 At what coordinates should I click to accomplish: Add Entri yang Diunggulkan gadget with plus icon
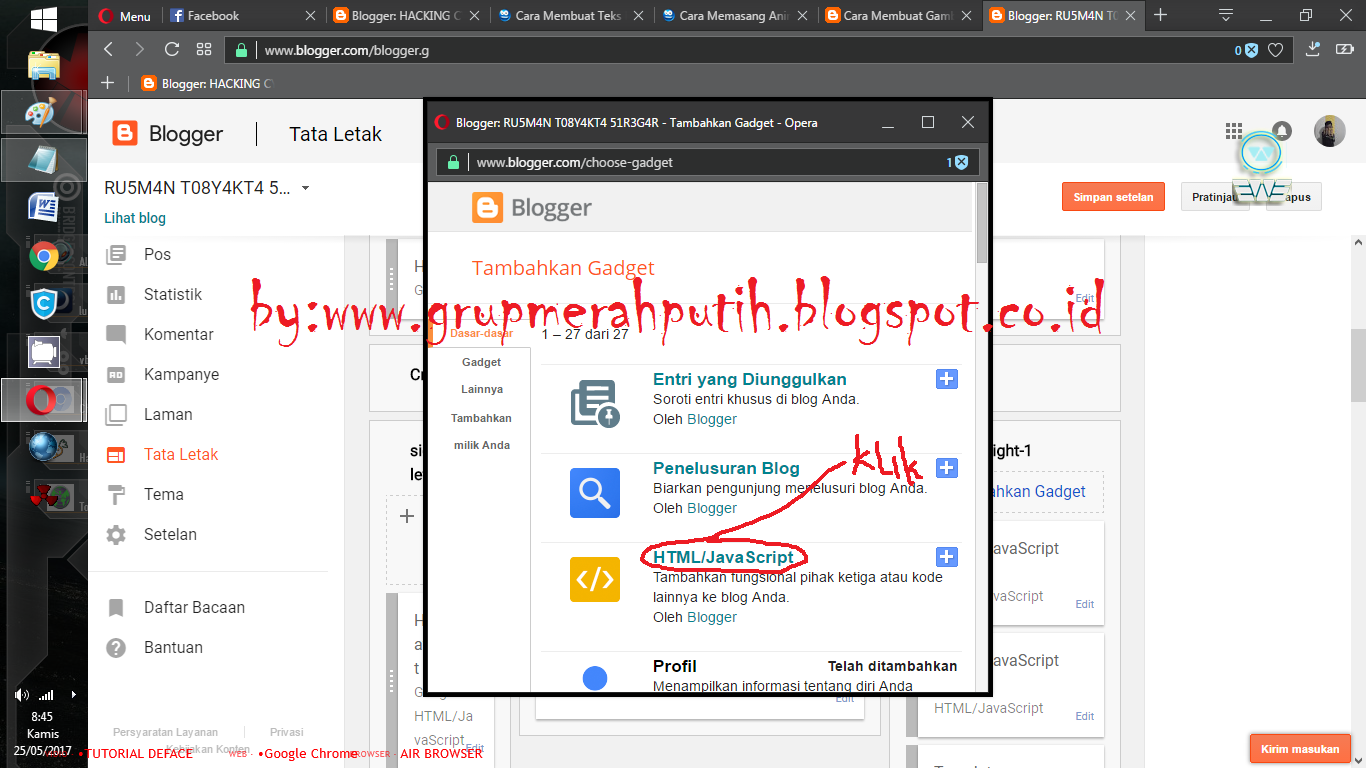pyautogui.click(x=947, y=379)
